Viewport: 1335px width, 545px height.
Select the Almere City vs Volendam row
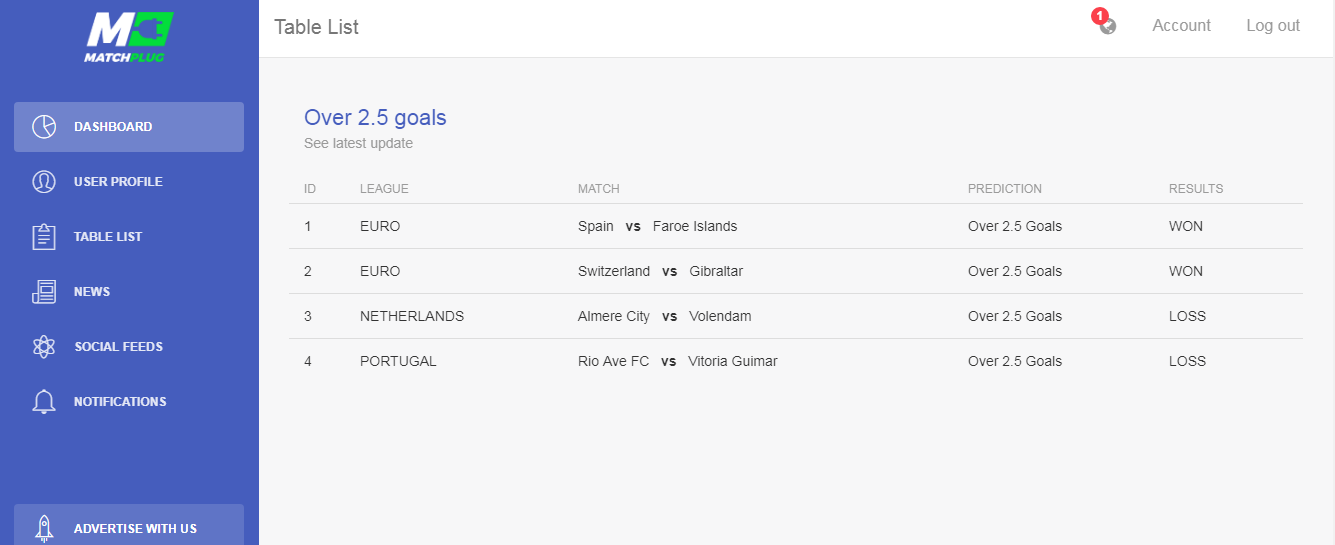[x=796, y=316]
